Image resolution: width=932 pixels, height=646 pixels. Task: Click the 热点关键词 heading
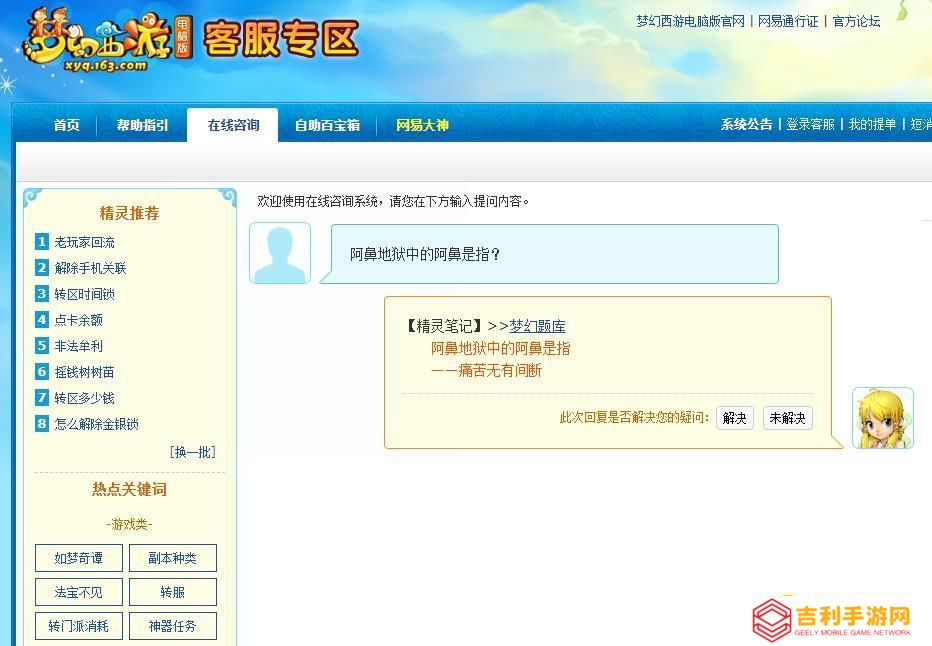[x=129, y=489]
